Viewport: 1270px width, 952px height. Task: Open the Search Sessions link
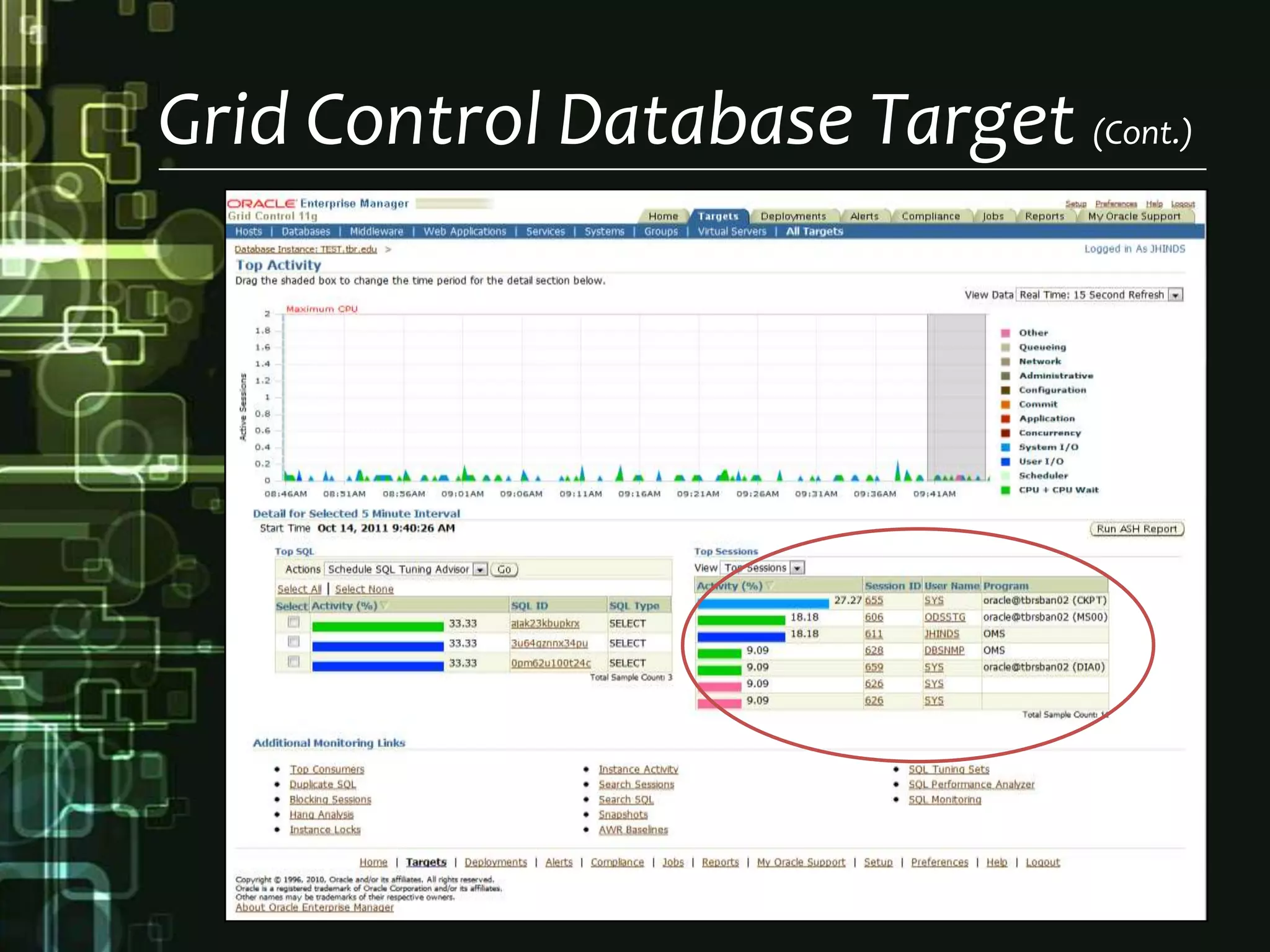(x=636, y=785)
